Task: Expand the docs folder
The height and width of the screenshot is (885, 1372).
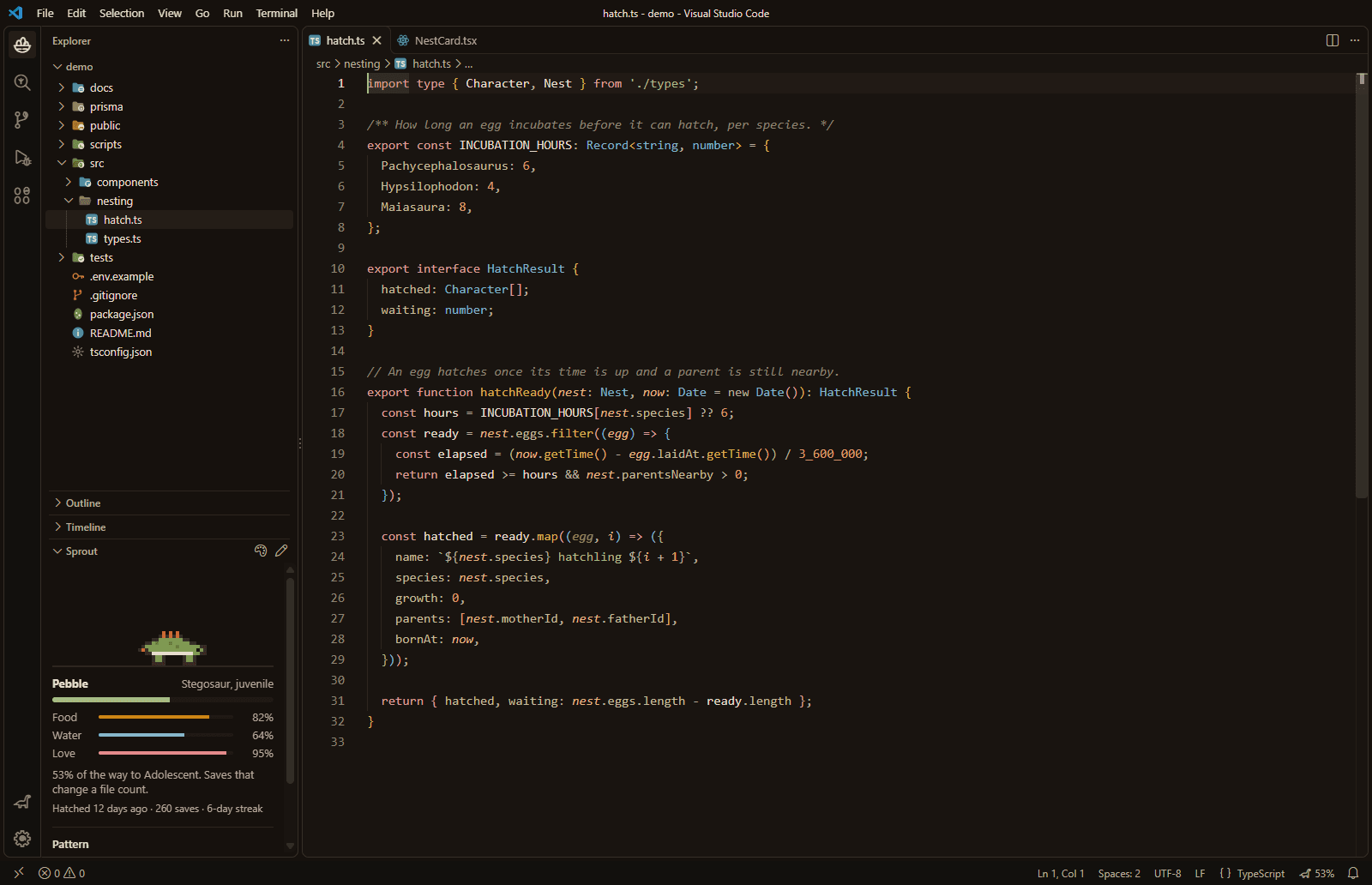Action: (61, 87)
